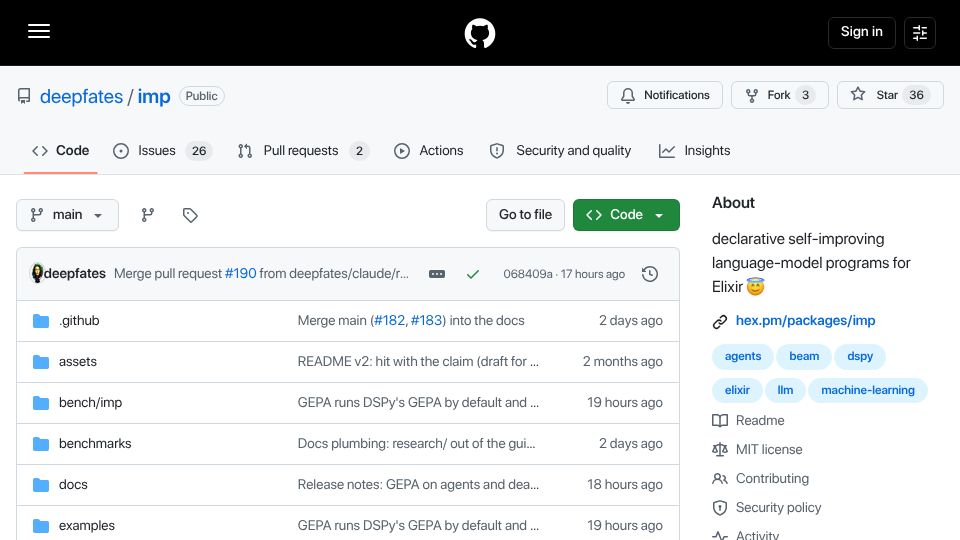This screenshot has height=540, width=960.
Task: Select the beam topic tag
Action: 804,356
